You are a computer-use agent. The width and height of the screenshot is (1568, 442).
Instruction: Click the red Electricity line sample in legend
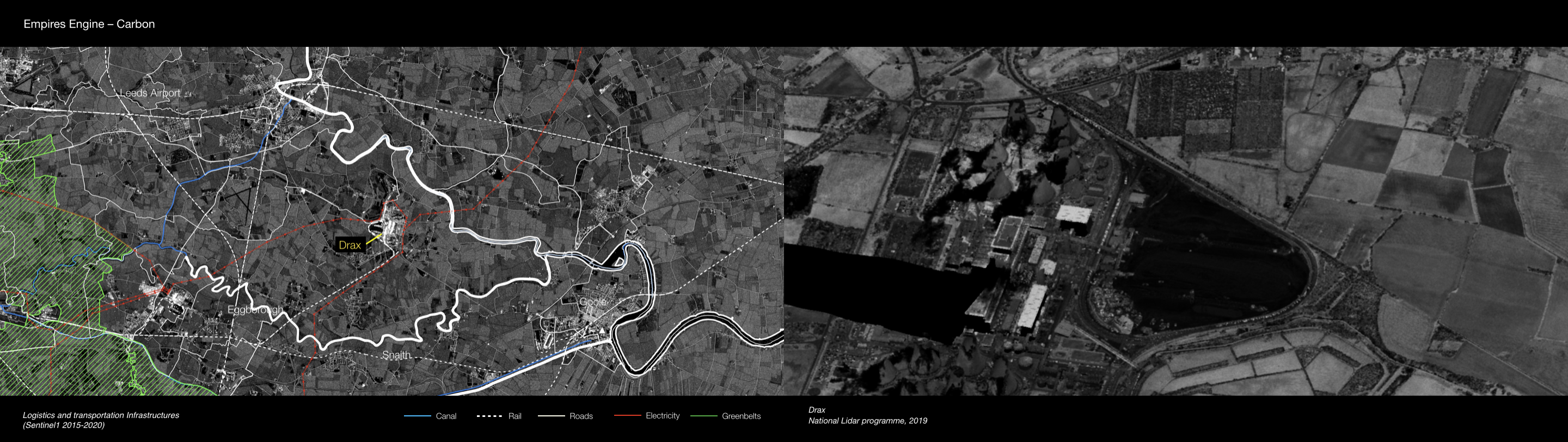coord(627,416)
